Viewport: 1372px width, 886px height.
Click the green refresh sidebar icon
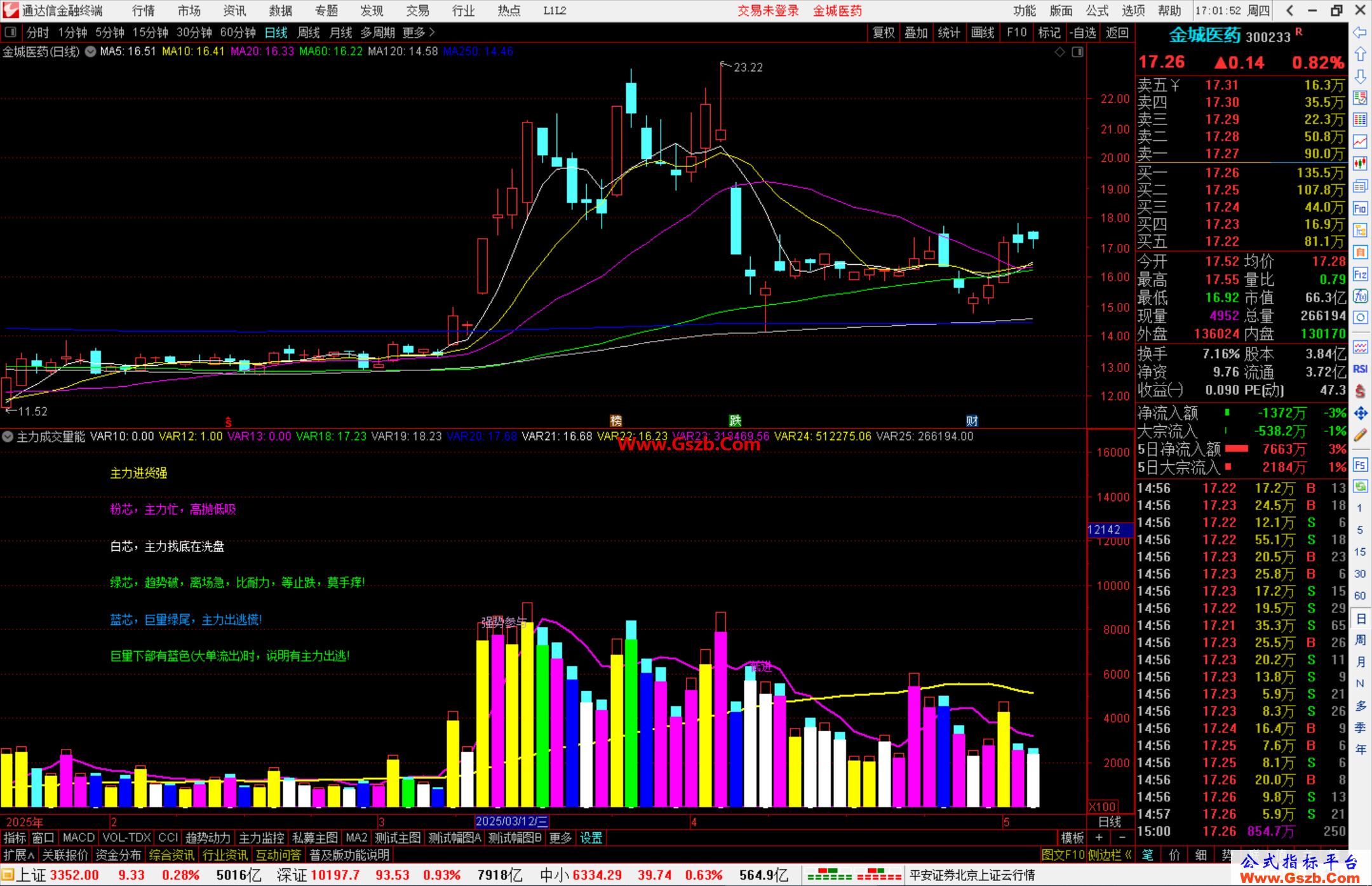coord(1360,487)
